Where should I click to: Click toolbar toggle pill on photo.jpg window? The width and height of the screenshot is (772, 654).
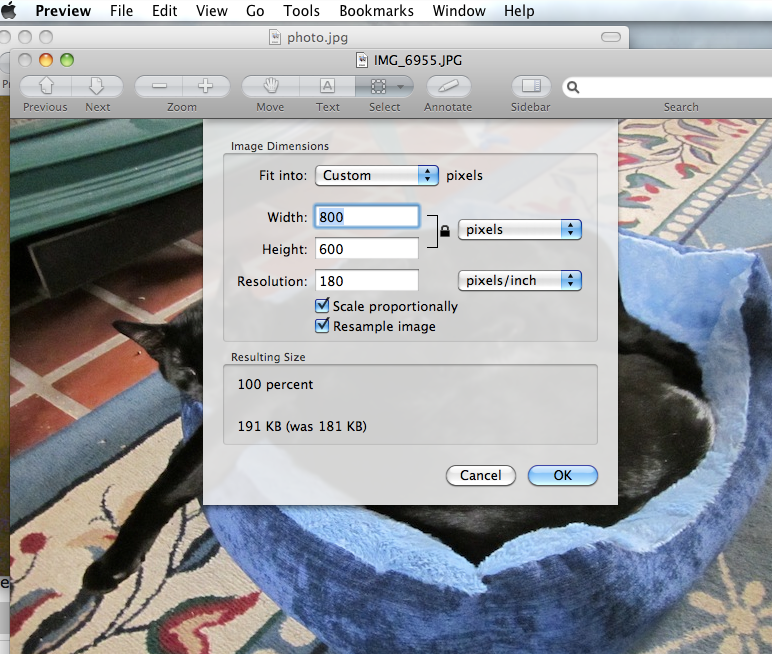click(x=611, y=37)
